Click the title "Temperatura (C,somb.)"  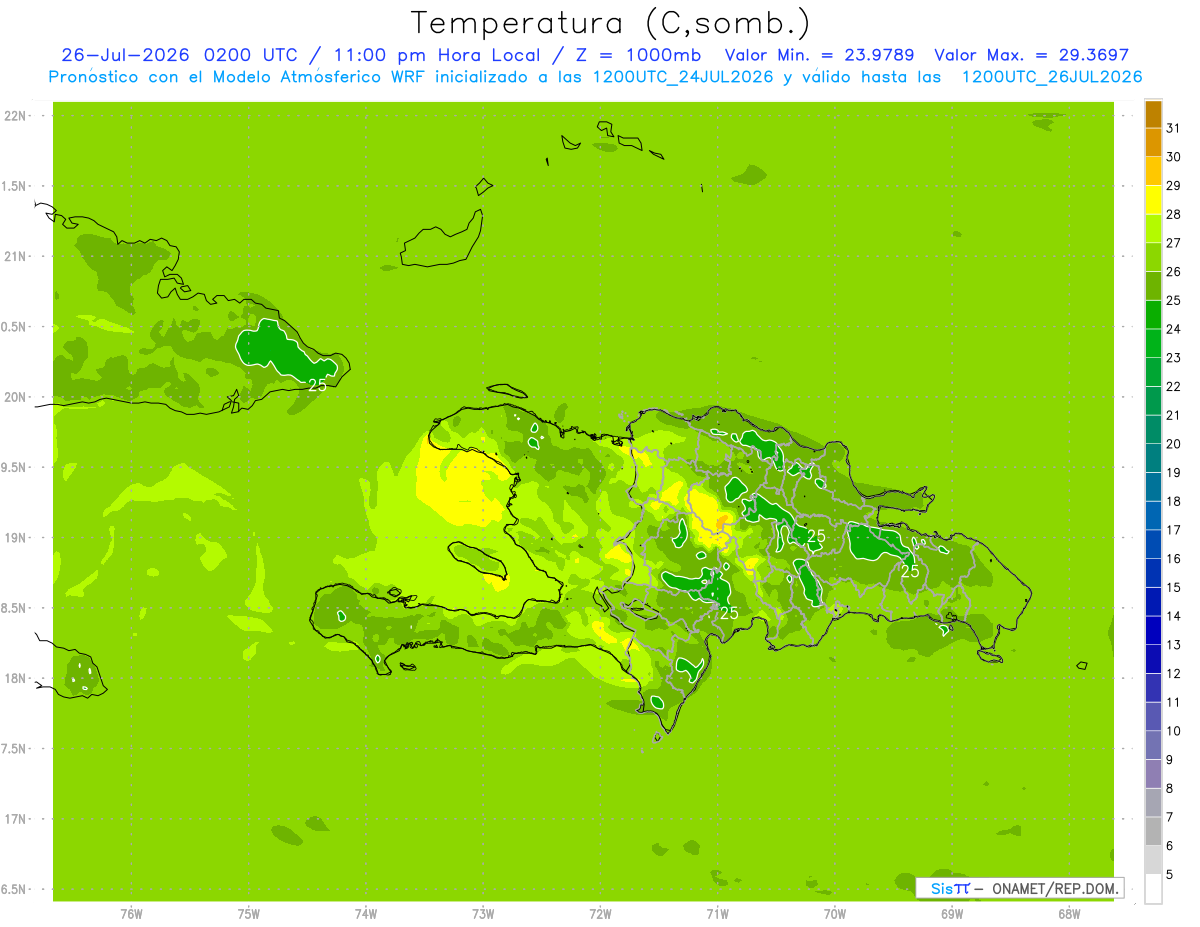pos(612,22)
